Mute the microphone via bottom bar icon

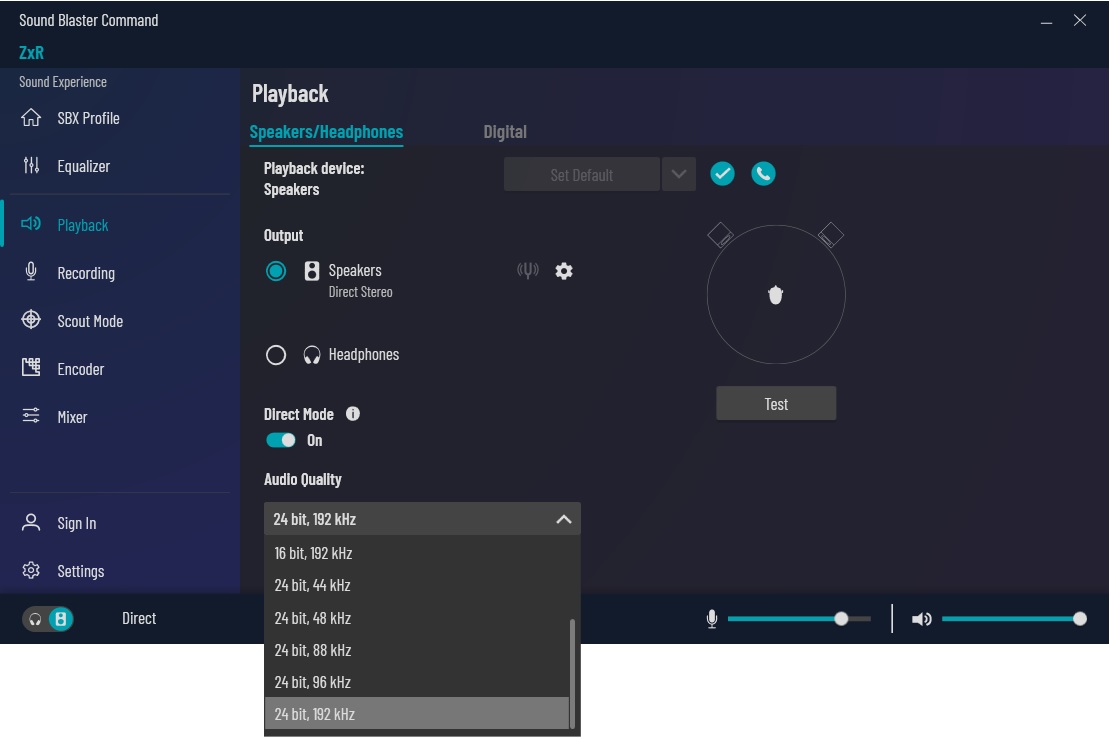[712, 619]
